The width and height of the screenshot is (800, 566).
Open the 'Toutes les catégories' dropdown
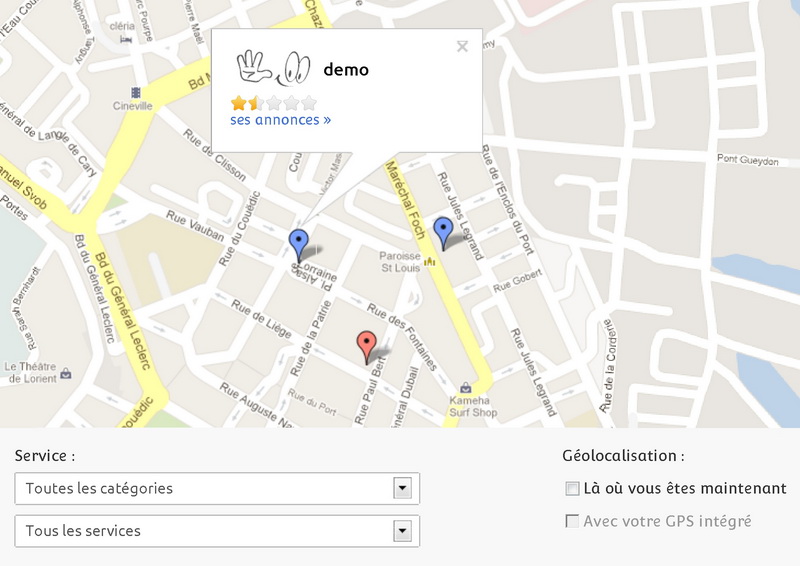[x=217, y=488]
